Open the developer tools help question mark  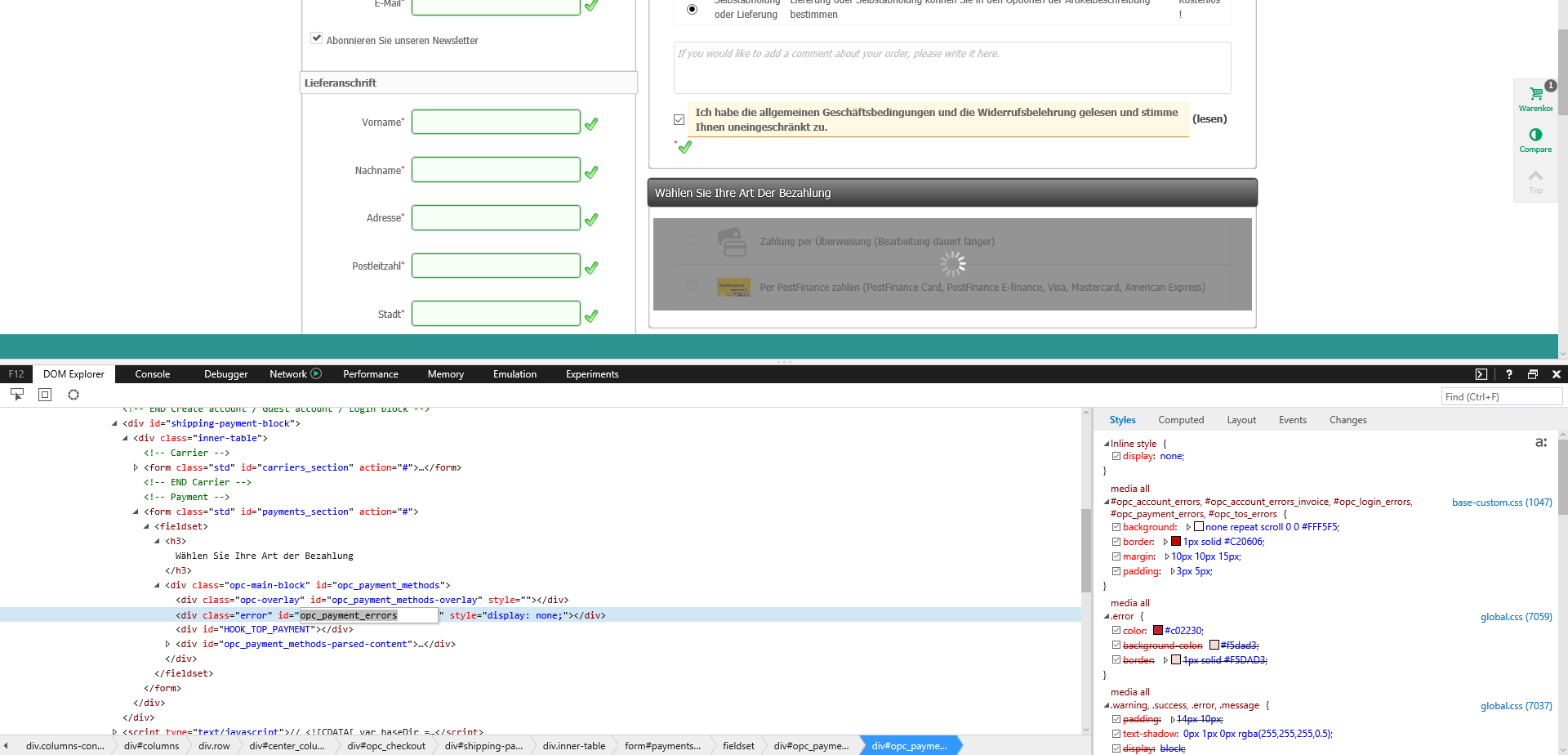coord(1509,374)
